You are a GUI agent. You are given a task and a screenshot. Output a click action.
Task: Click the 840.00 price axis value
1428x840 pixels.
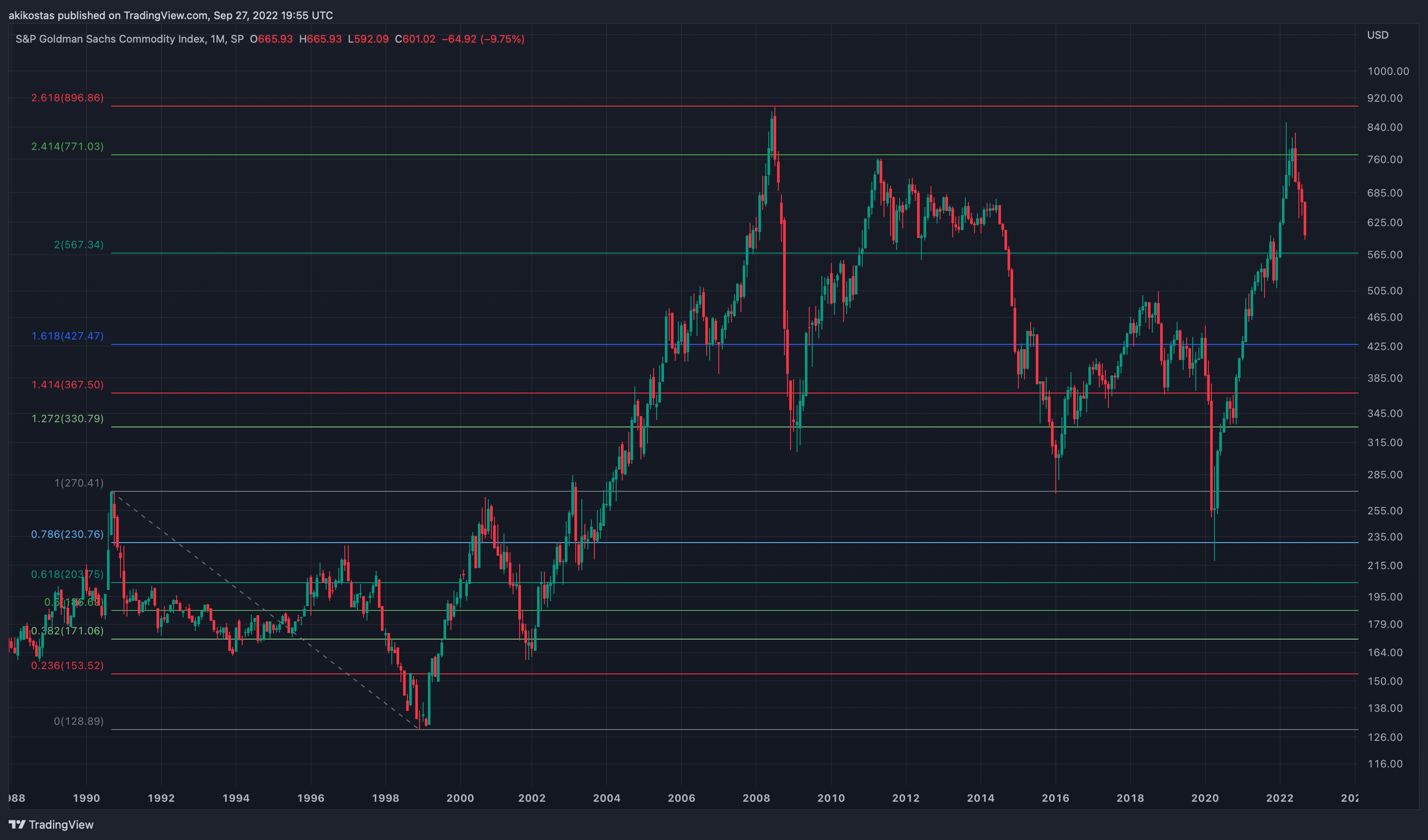[1385, 127]
